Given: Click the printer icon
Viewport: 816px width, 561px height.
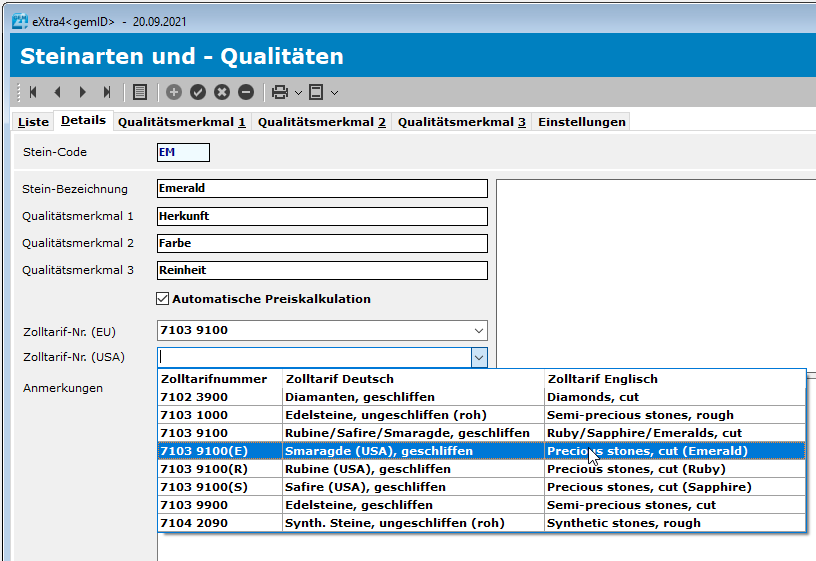Looking at the screenshot, I should click(x=280, y=92).
